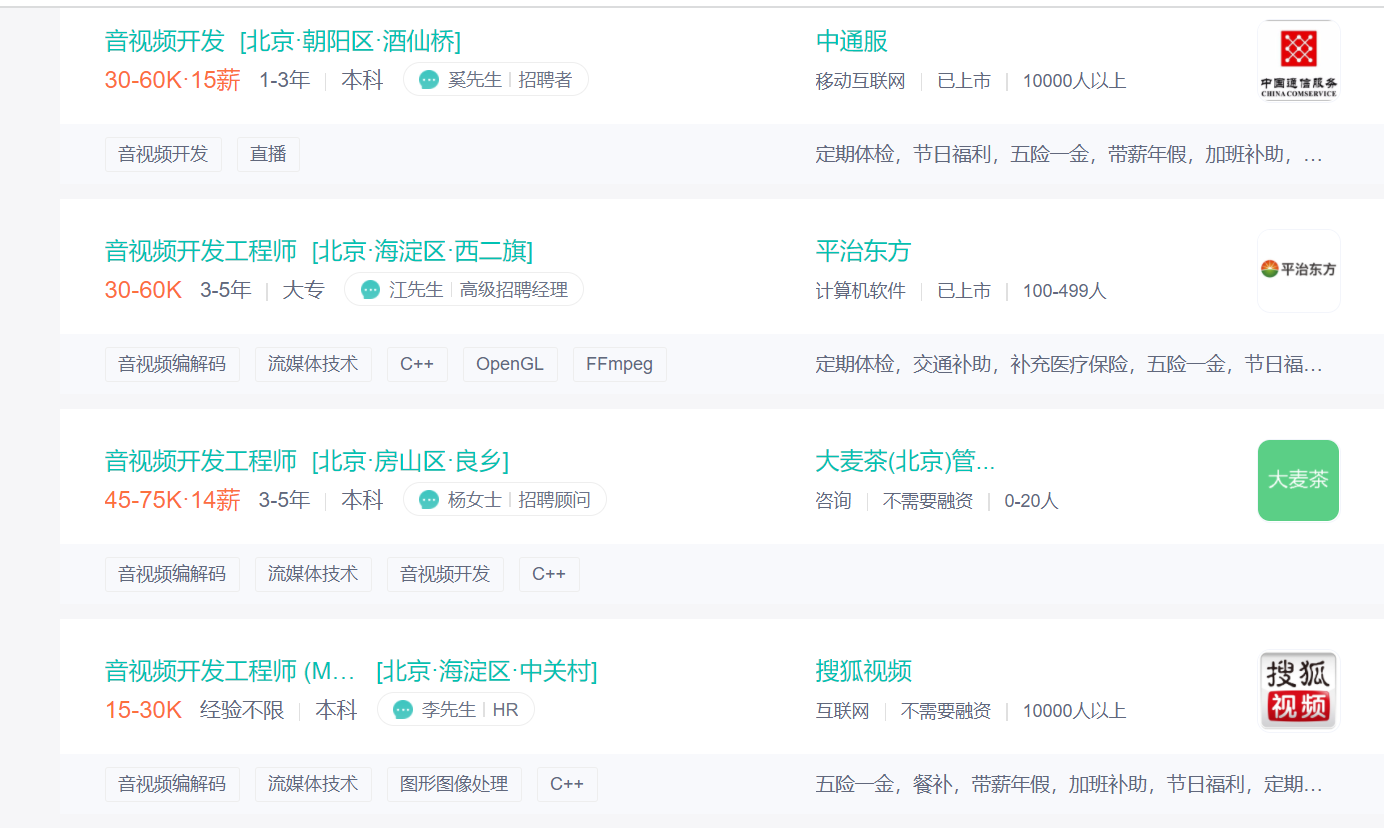Click benefits text starting 定期体检，交通补助
This screenshot has width=1384, height=828.
click(1069, 365)
